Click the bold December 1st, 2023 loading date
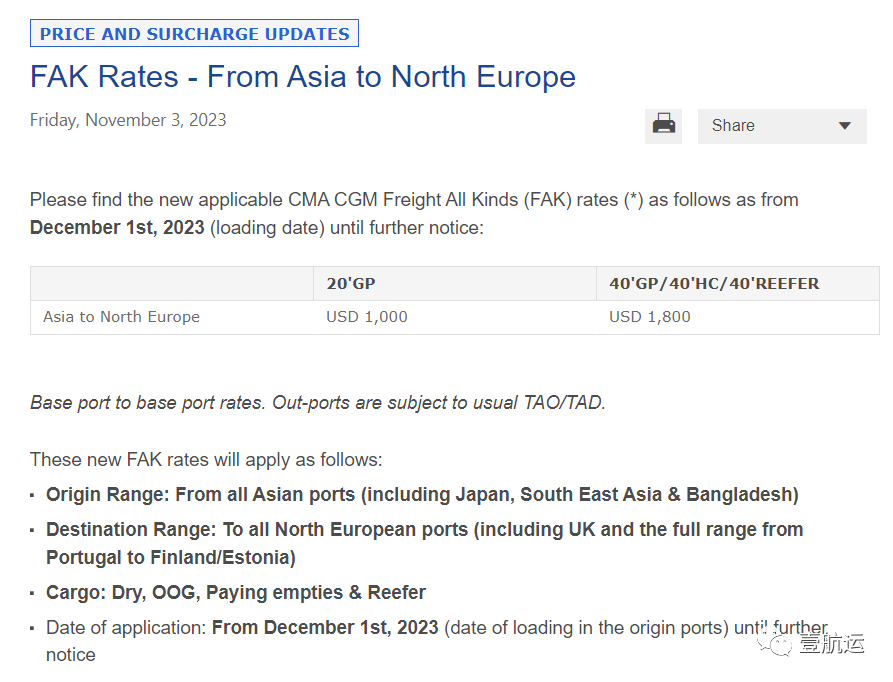 (117, 228)
